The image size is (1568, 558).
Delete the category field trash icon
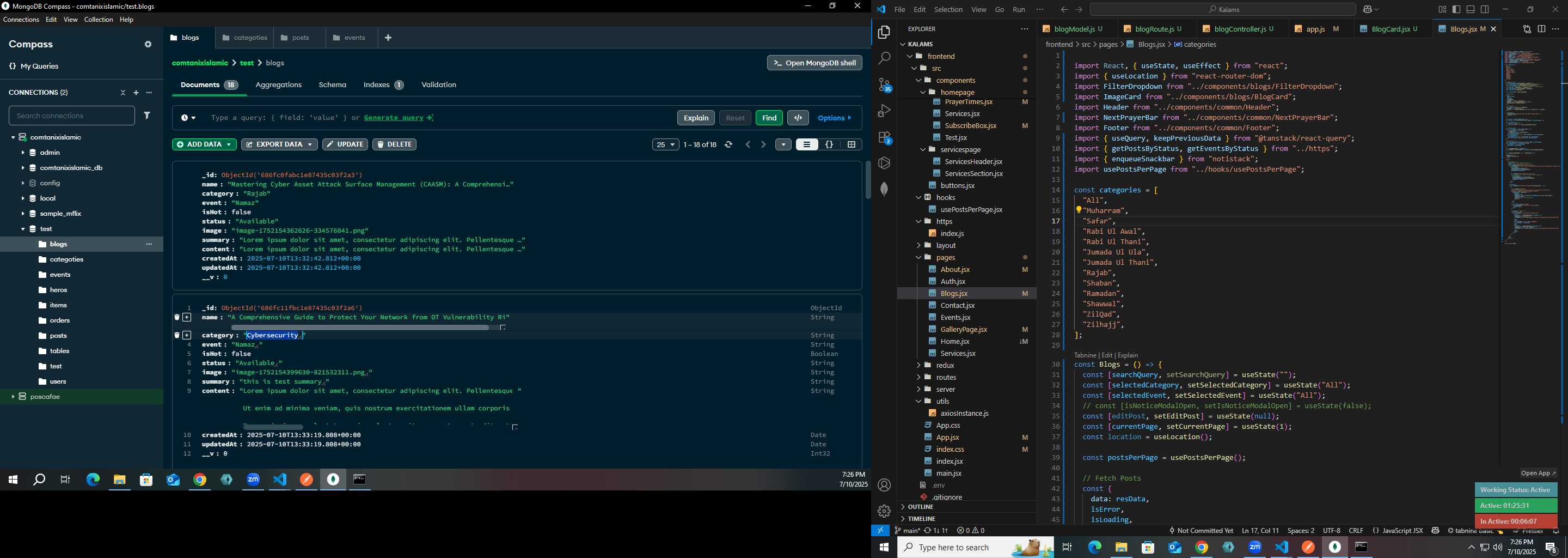(177, 335)
